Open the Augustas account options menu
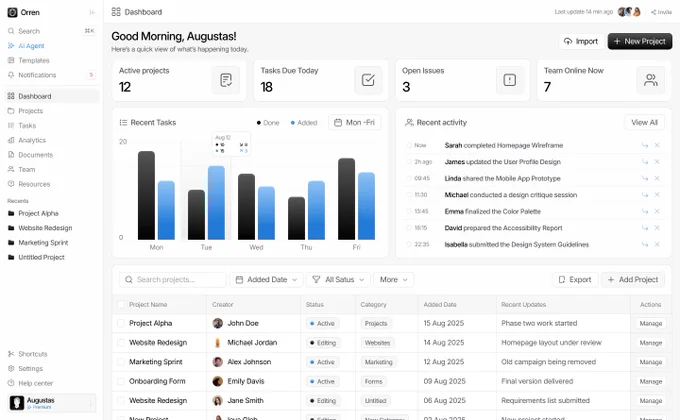 click(x=91, y=403)
